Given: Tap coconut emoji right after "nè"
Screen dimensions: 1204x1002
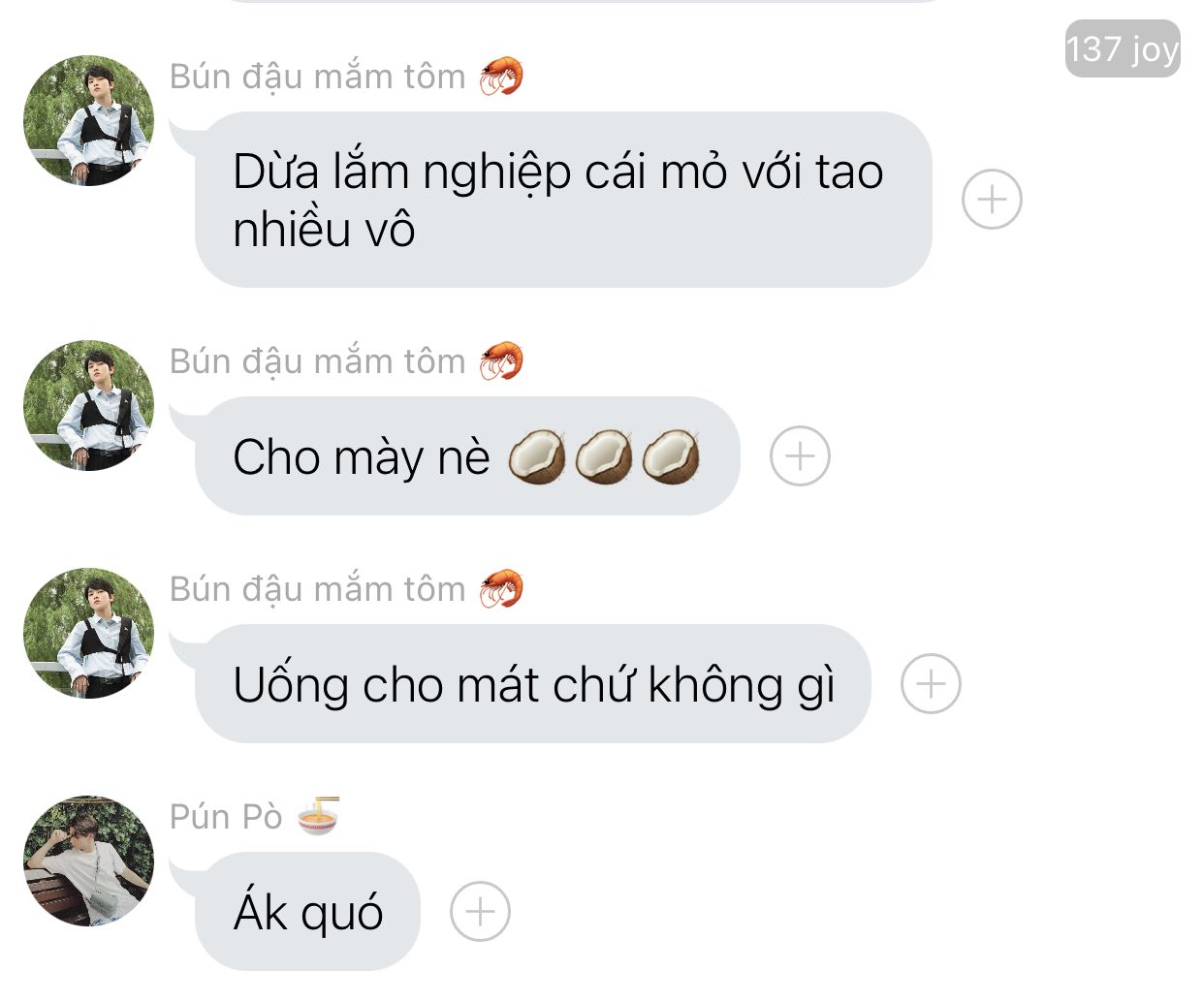Looking at the screenshot, I should [537, 456].
